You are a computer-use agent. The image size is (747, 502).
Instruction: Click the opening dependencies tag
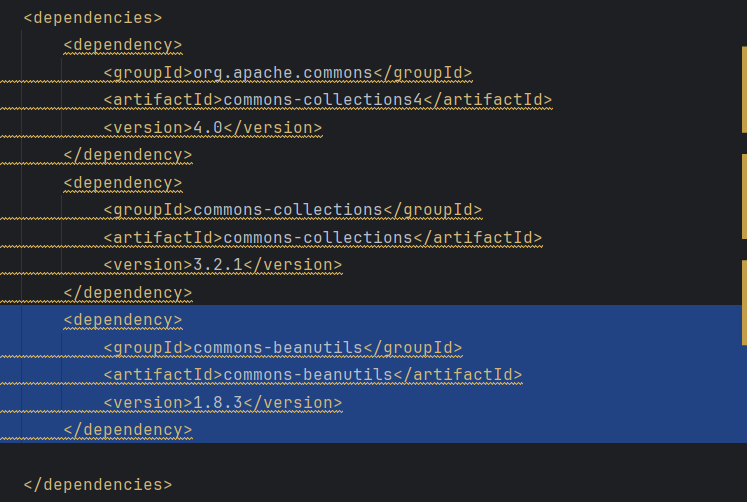click(92, 17)
